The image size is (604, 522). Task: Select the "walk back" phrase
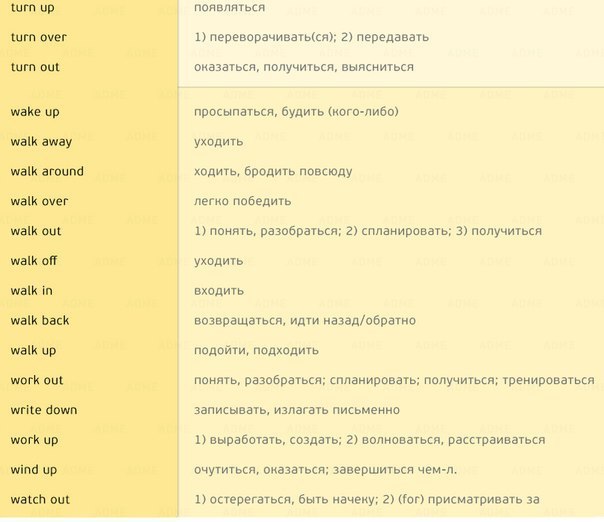[40, 321]
